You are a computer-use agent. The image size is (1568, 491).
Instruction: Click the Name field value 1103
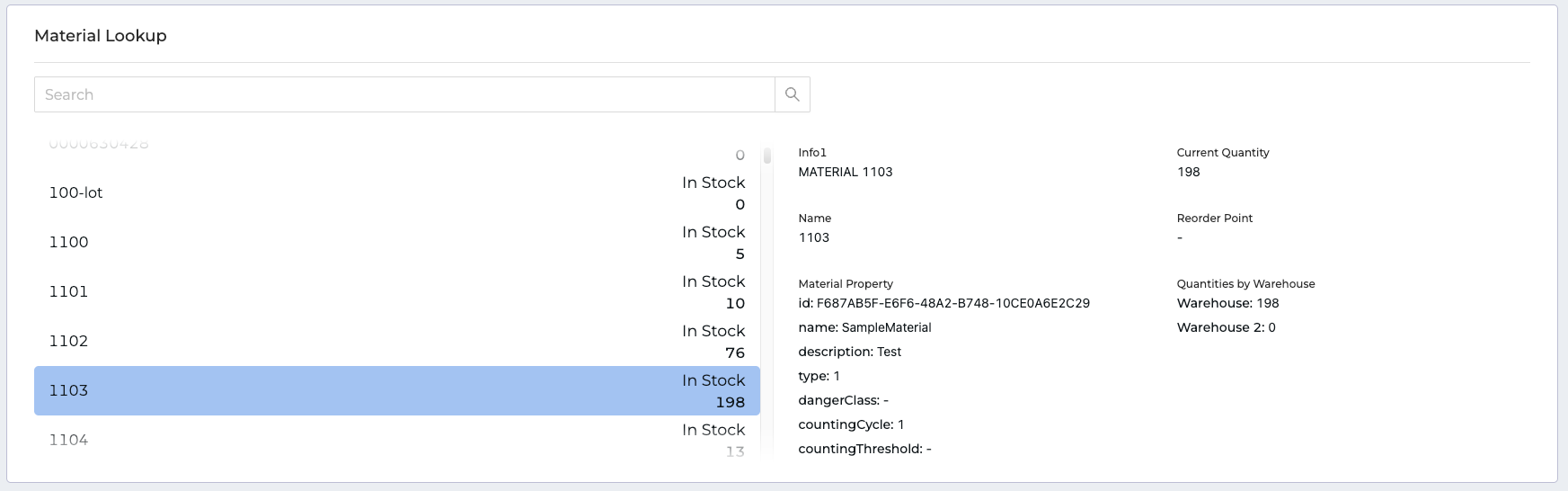click(x=813, y=237)
